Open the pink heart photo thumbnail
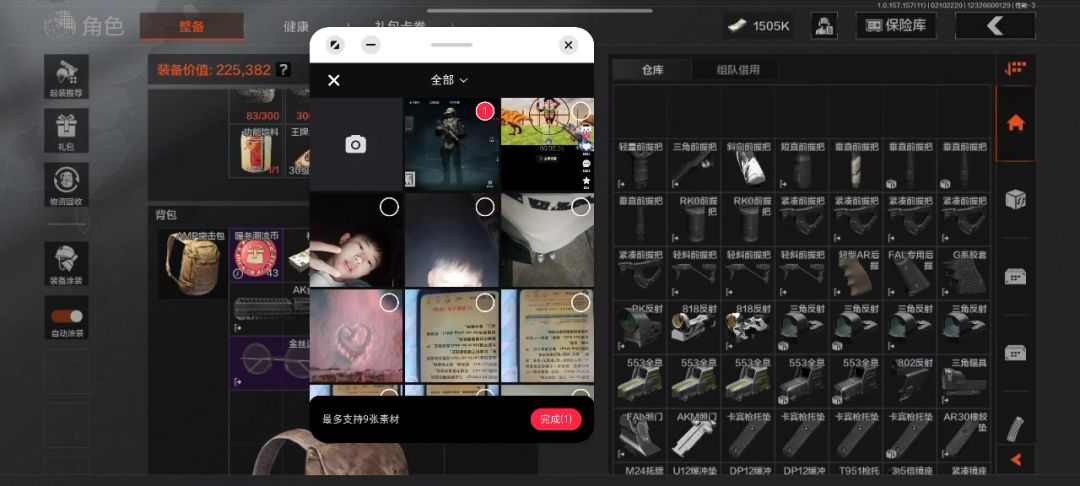Viewport: 1080px width, 486px height. (x=356, y=335)
